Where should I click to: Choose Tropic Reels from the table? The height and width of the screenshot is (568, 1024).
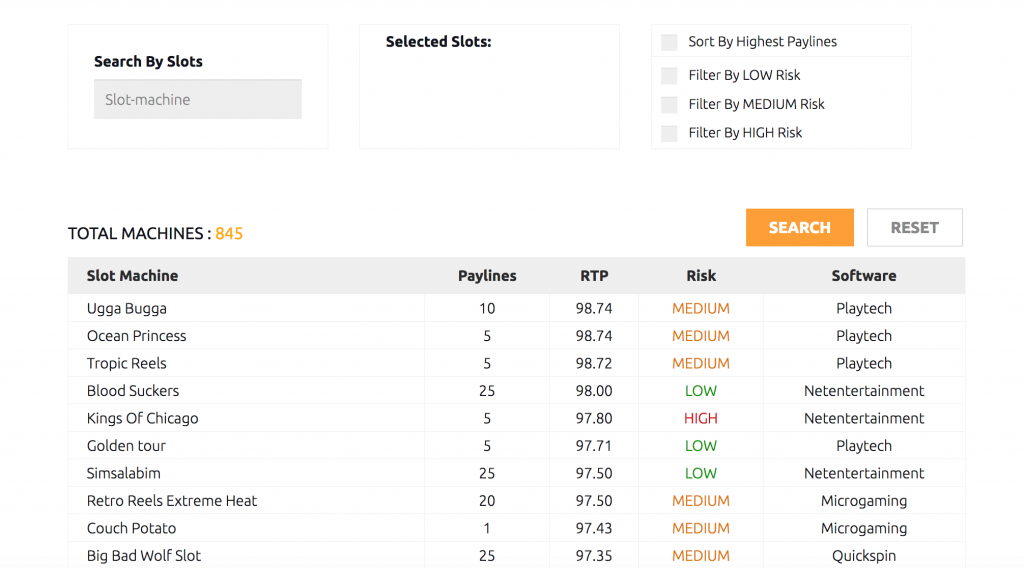pos(516,363)
